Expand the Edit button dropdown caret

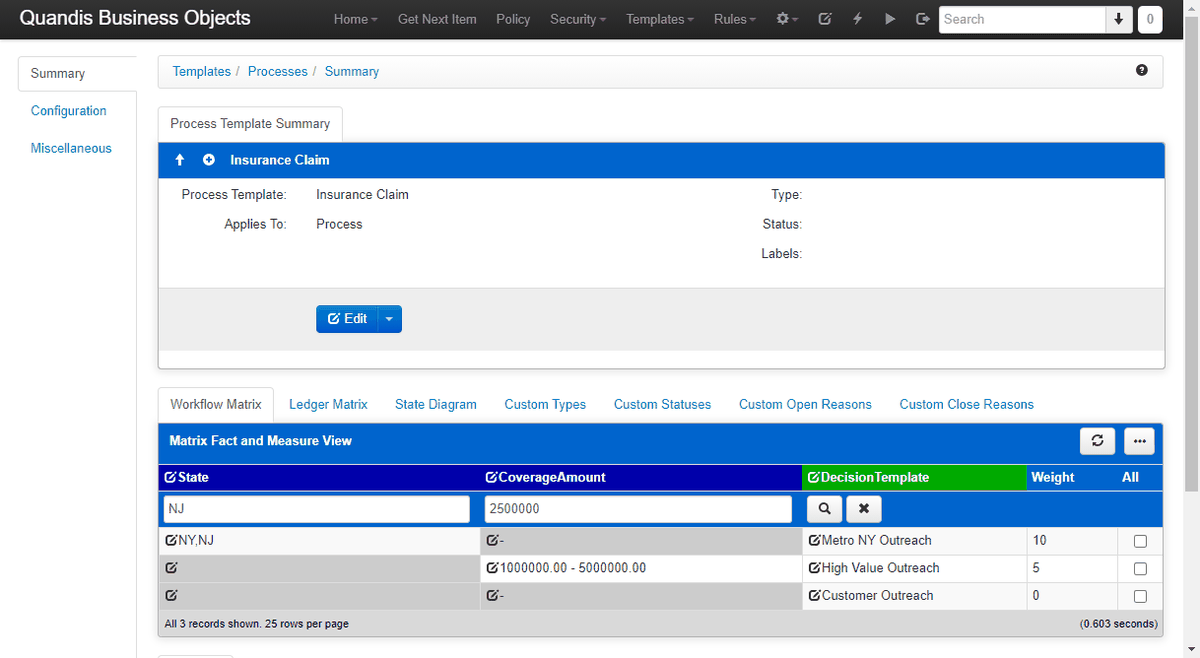[389, 319]
